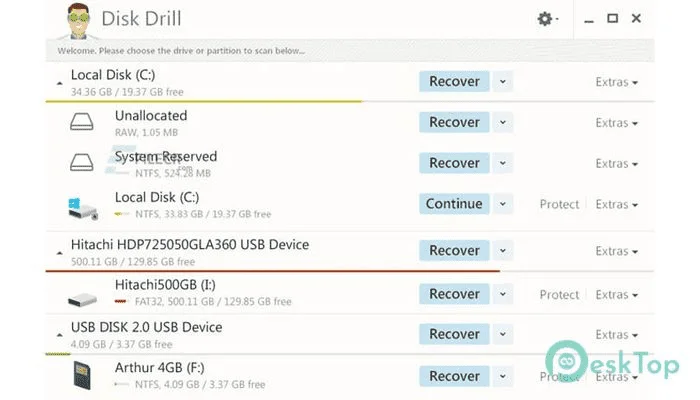Image resolution: width=700 pixels, height=400 pixels.
Task: Collapse the Hitachi HDP725050GLA360 USB Device group
Action: point(59,253)
